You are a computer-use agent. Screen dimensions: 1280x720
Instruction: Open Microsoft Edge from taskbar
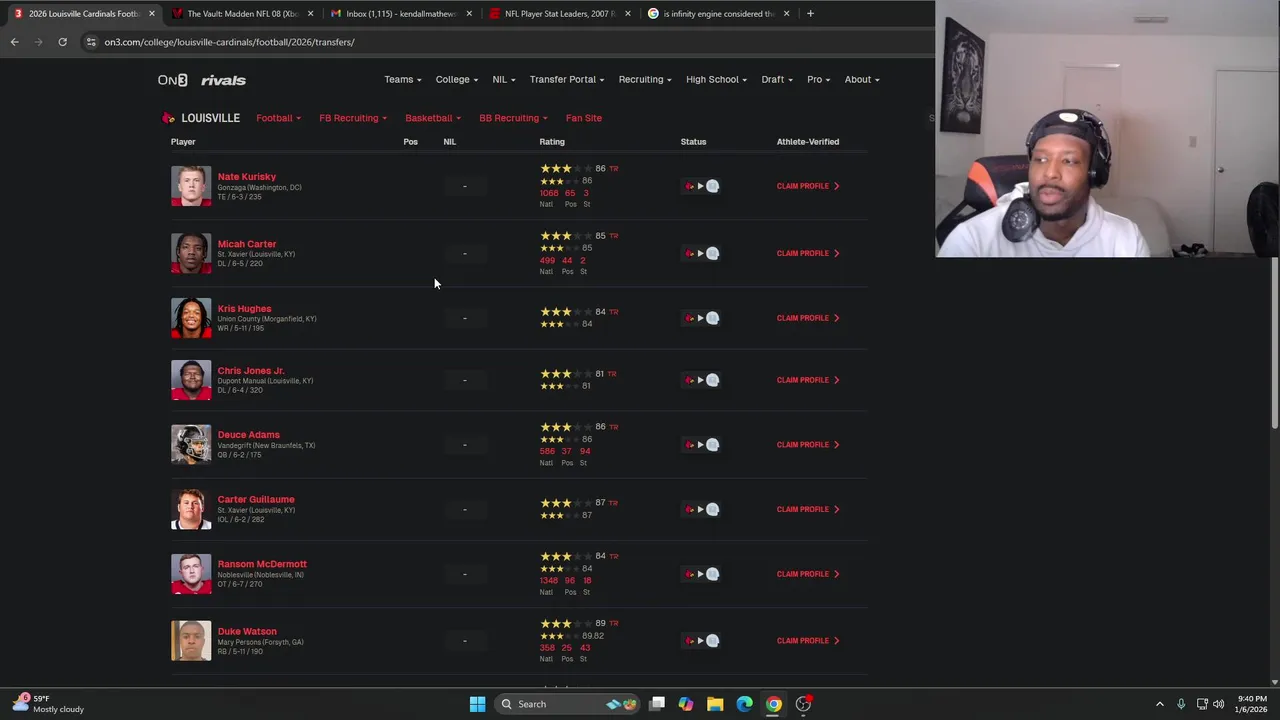744,704
